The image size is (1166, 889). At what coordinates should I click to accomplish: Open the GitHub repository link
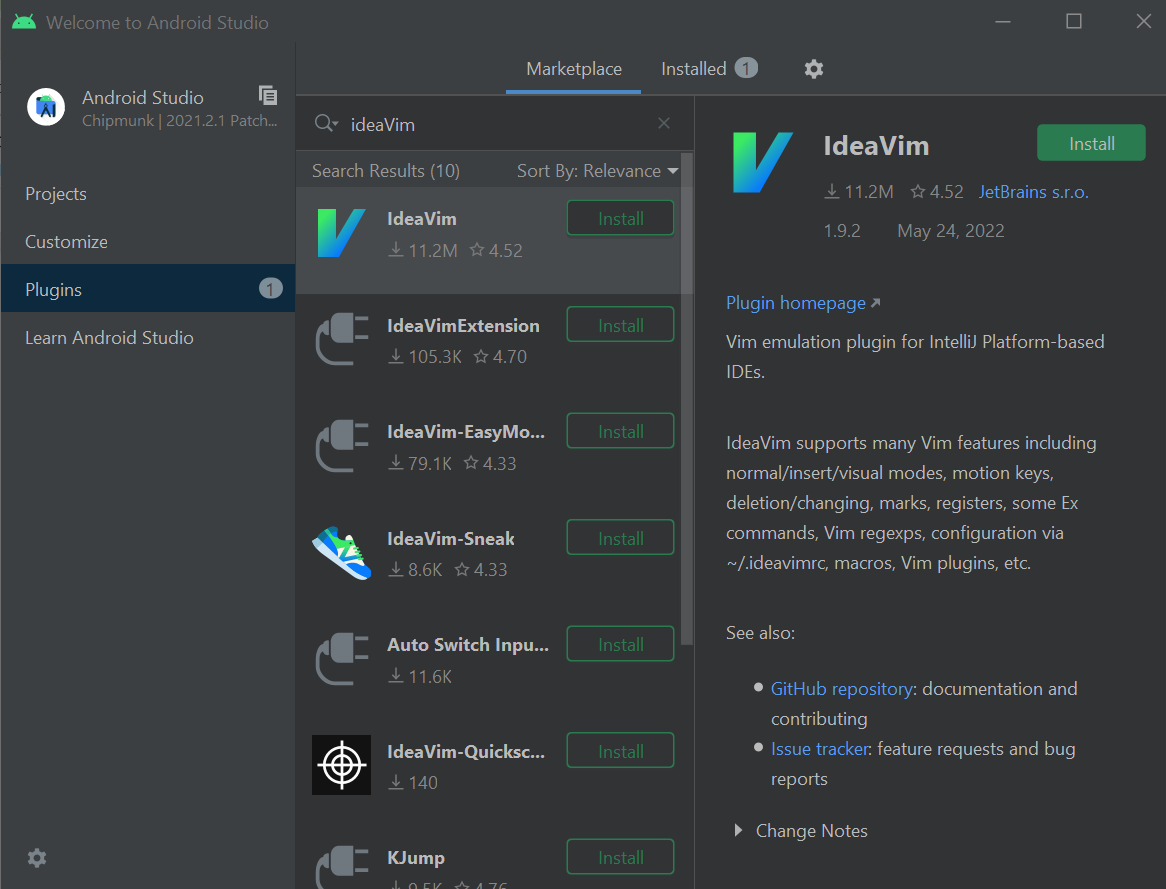coord(841,689)
